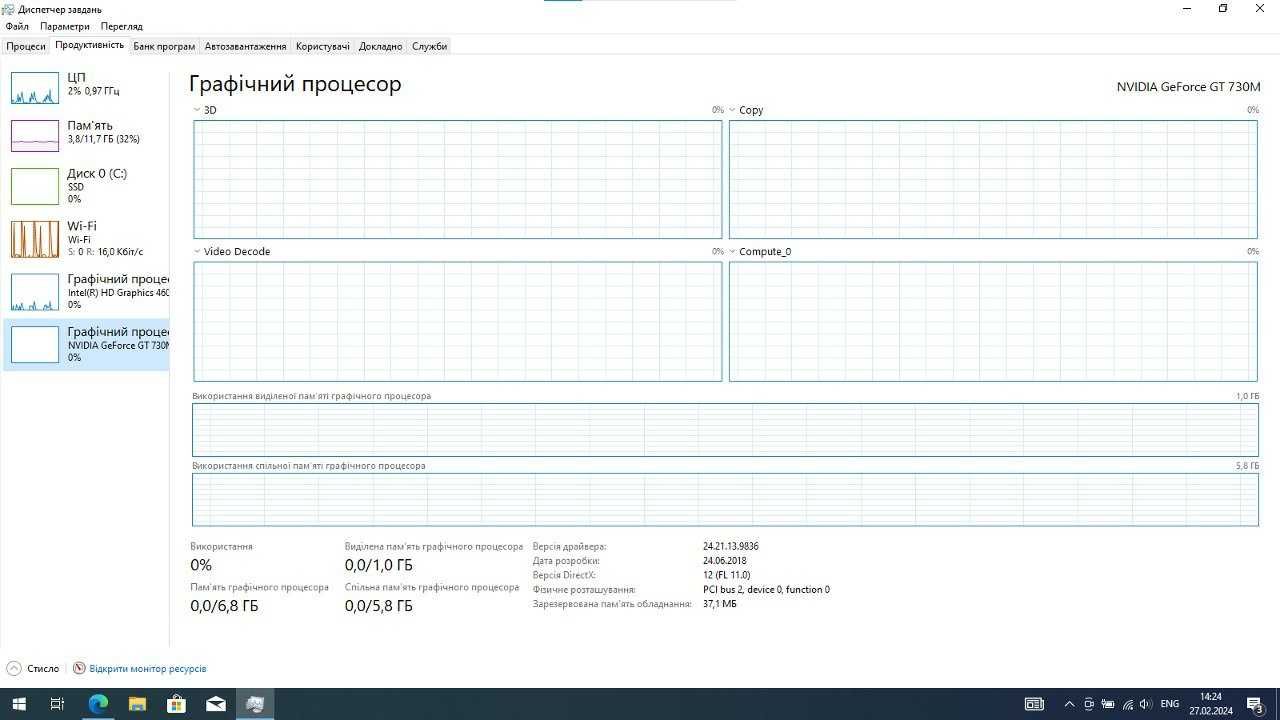Switch to the Автозавантаження tab
The width and height of the screenshot is (1280, 720).
[245, 46]
